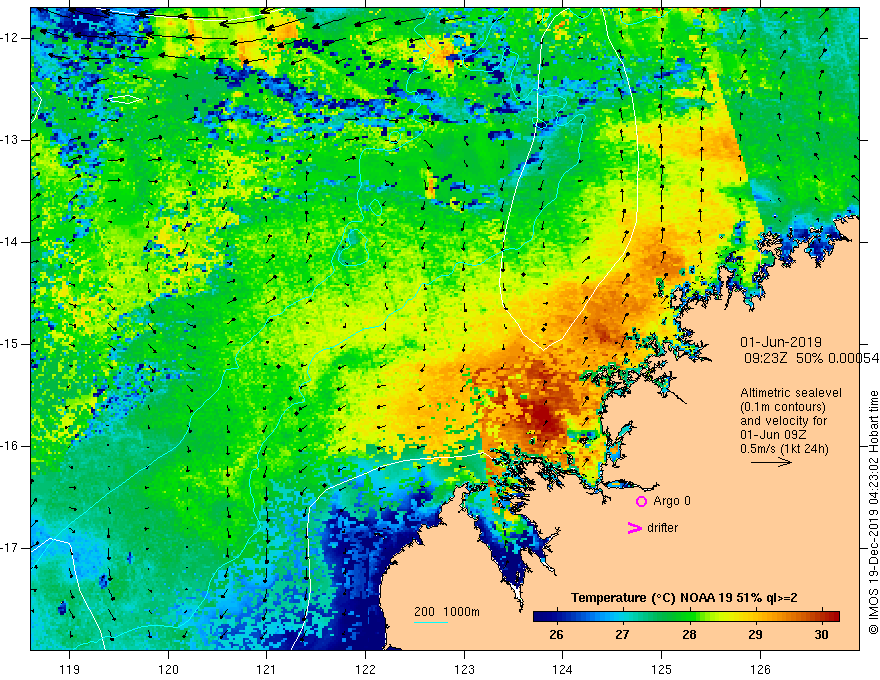
Task: Click the 'drifter' label
Action: click(x=662, y=528)
